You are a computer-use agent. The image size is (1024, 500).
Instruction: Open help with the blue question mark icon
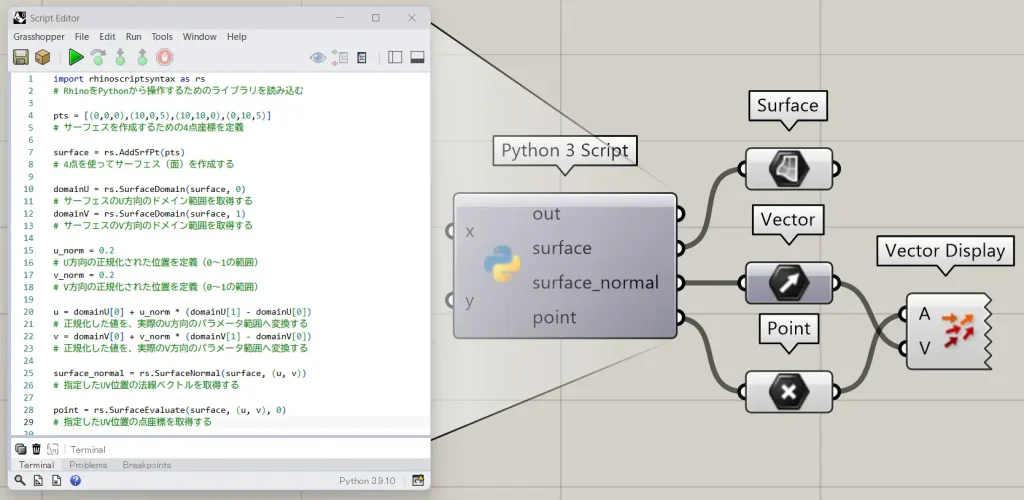75,480
